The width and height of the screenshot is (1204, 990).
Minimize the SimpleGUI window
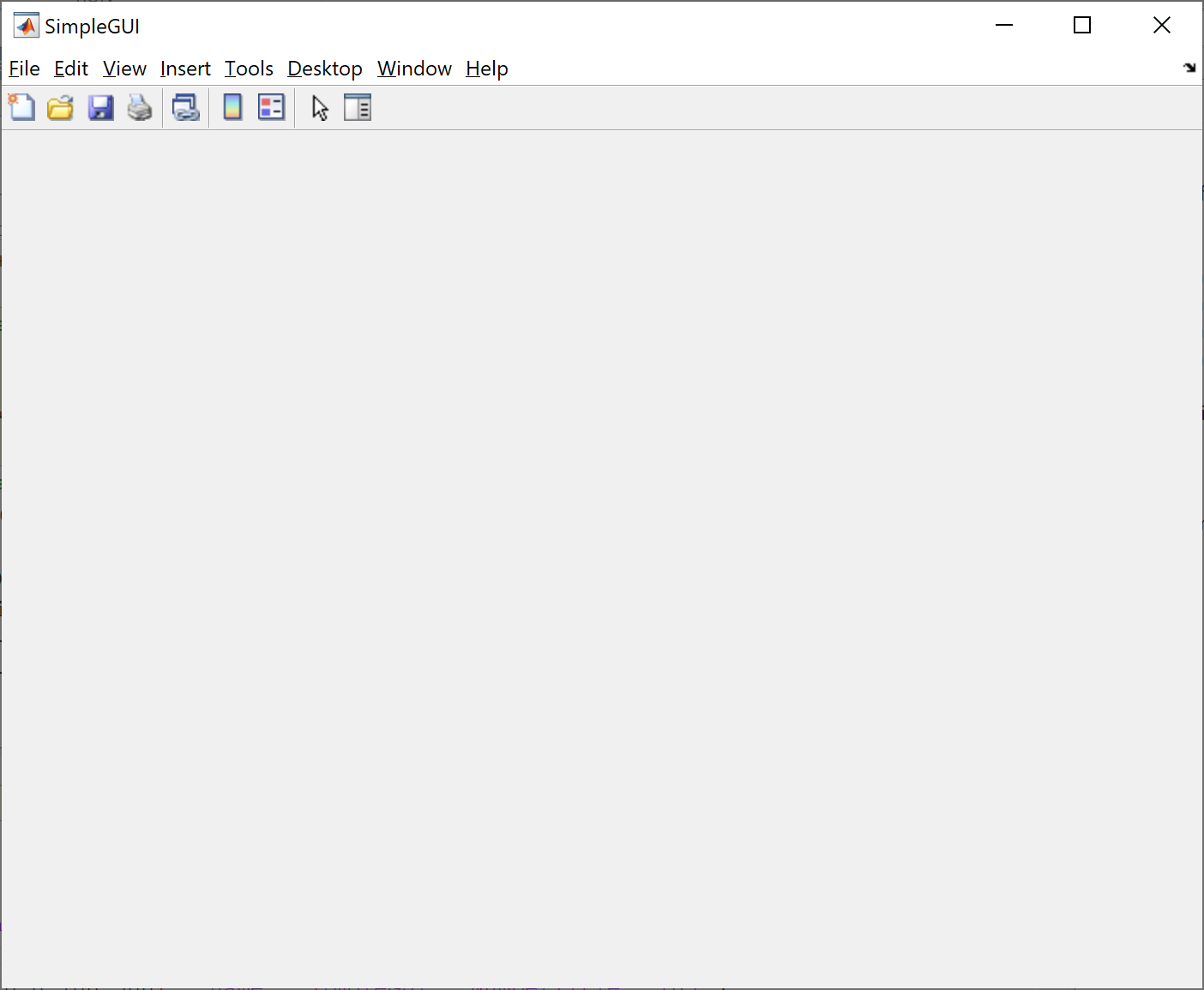click(x=1004, y=26)
